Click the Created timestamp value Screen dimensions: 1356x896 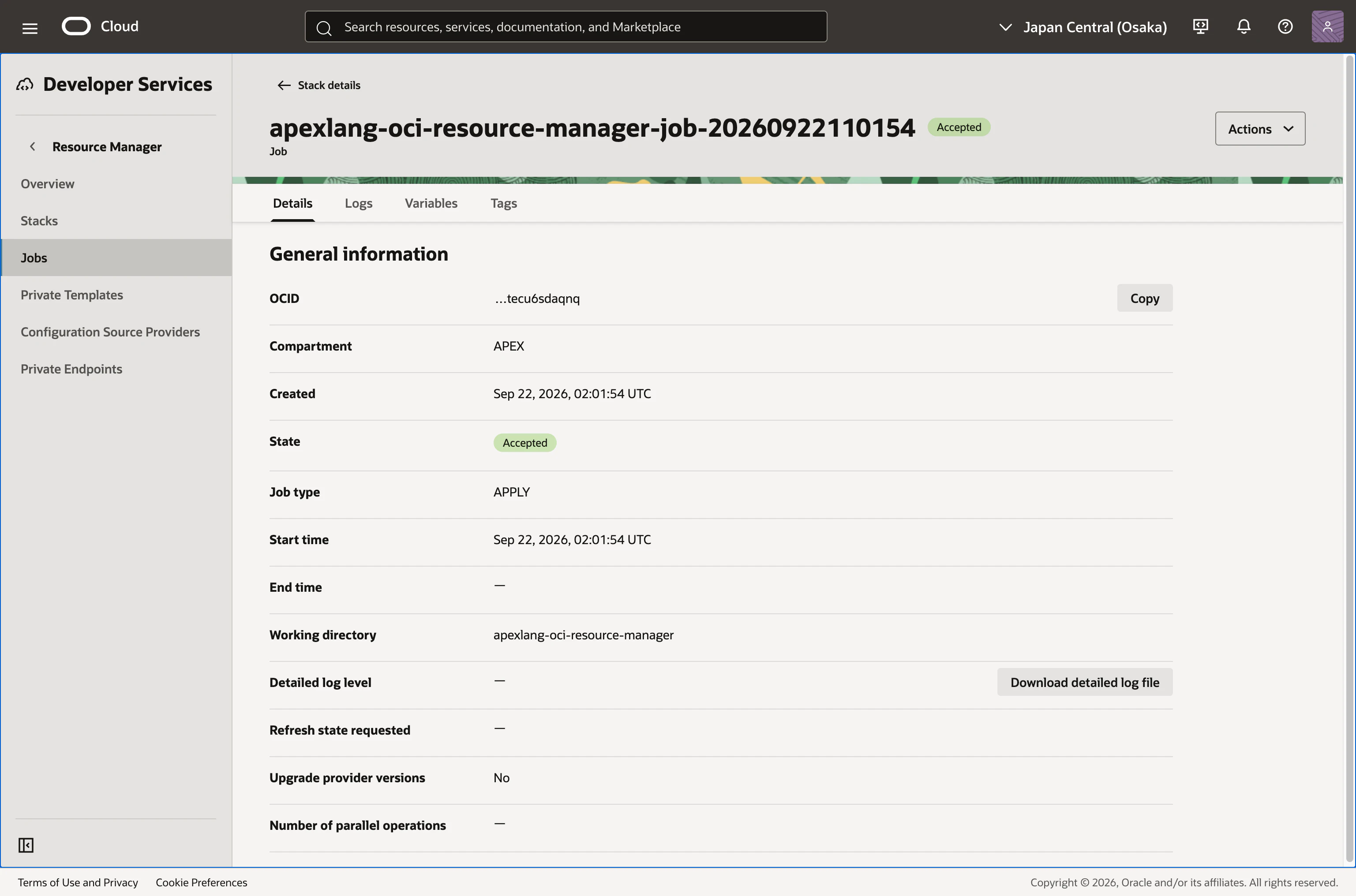click(572, 394)
